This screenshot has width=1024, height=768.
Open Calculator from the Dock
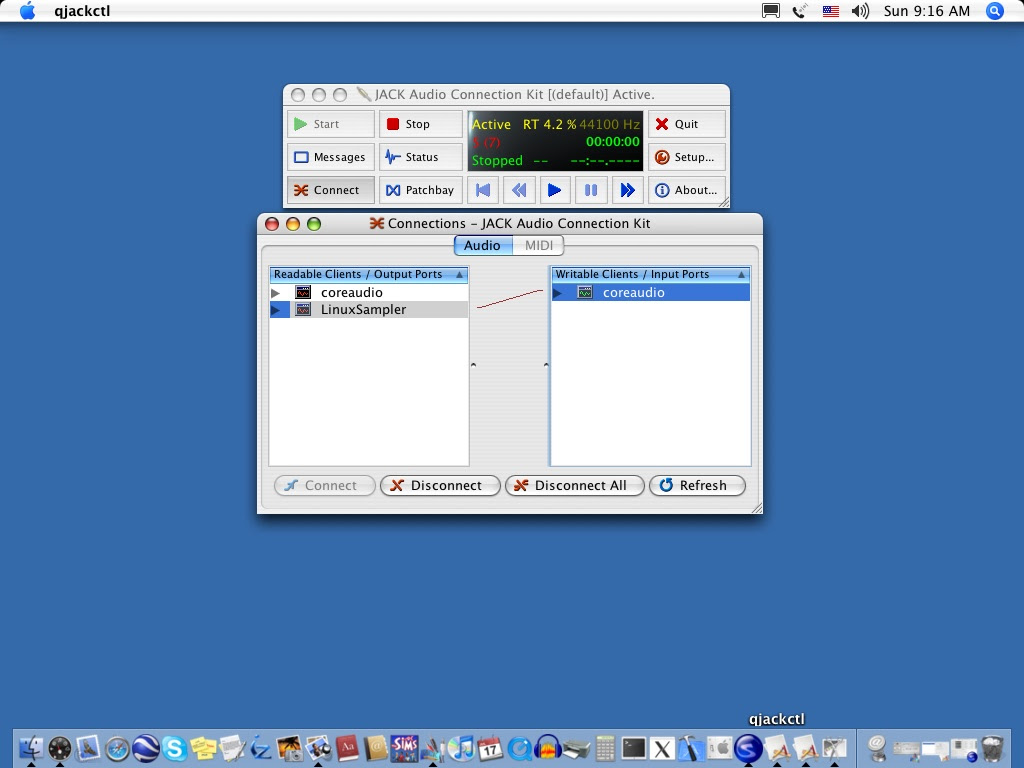[605, 748]
